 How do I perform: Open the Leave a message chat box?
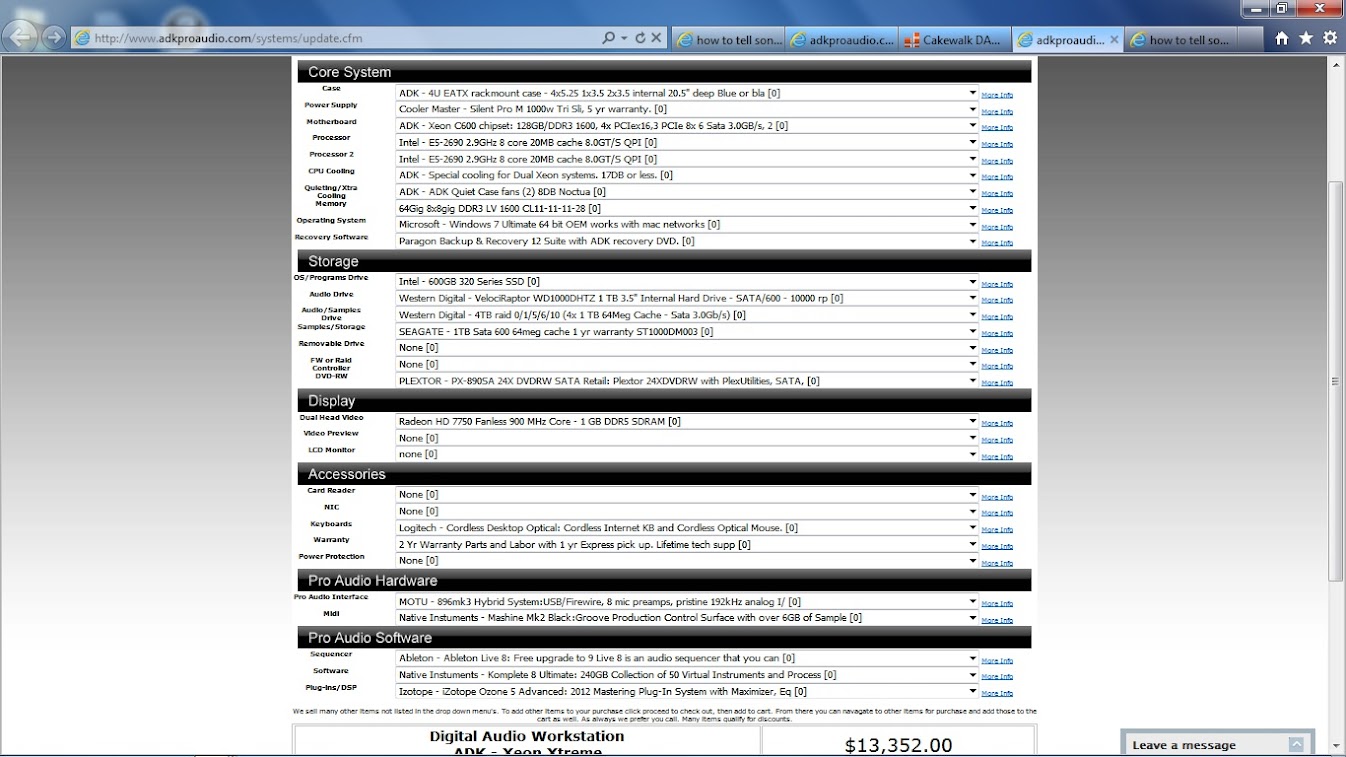tap(1217, 744)
